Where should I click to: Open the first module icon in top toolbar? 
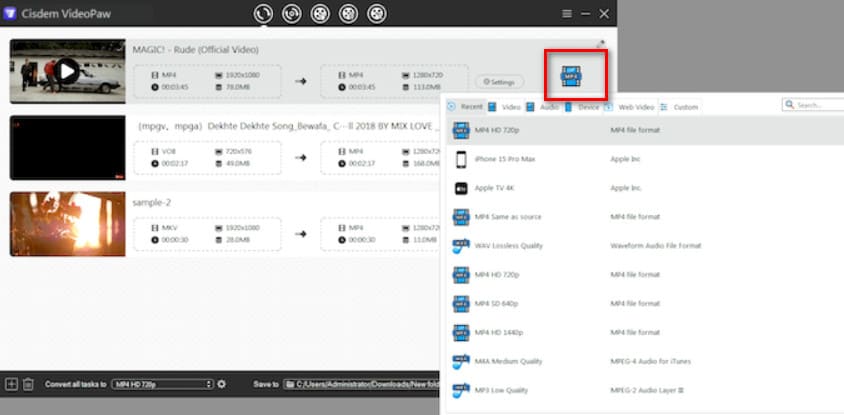(264, 14)
